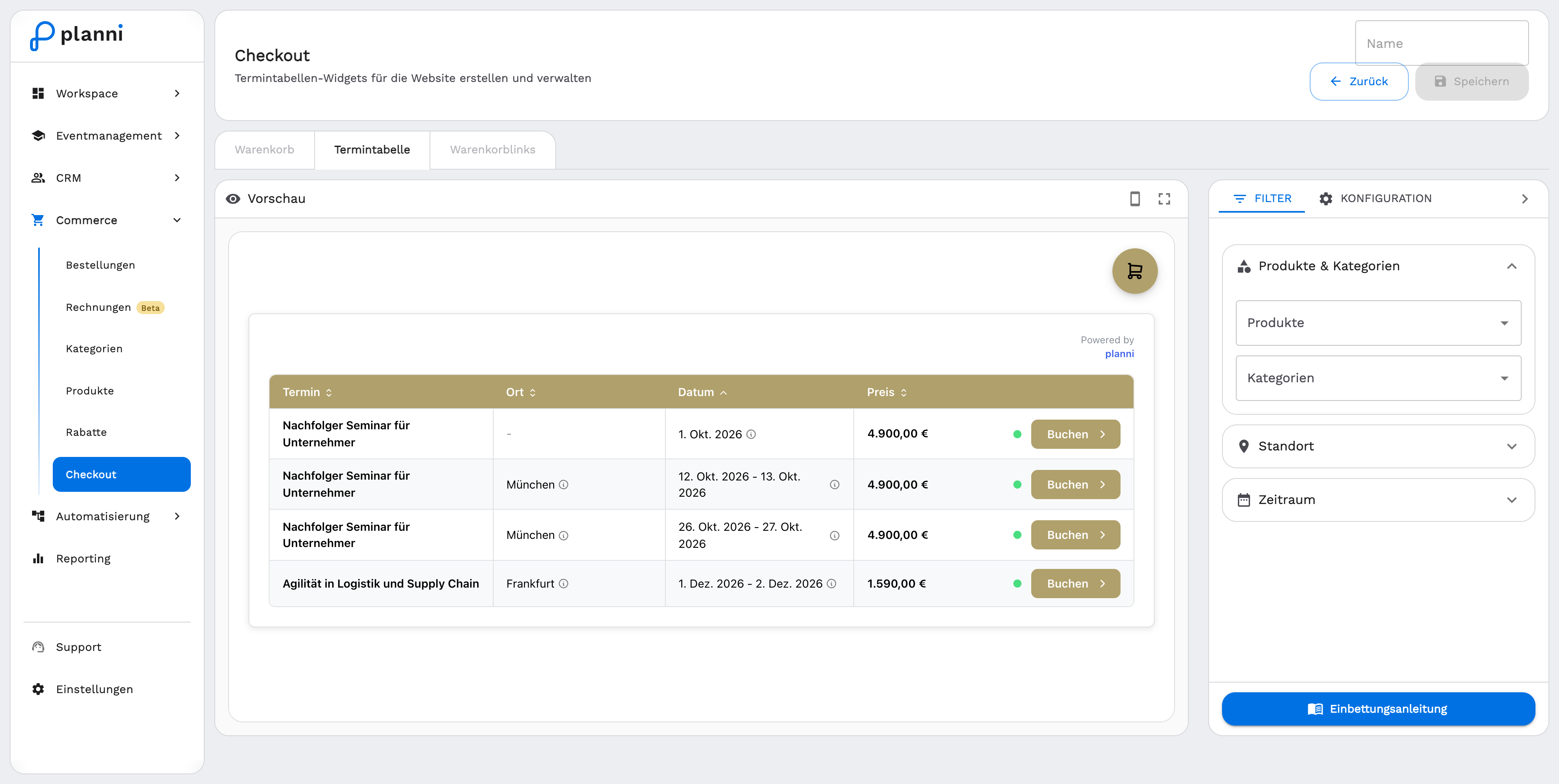Open the KONFIGURATION tab
This screenshot has height=784, width=1559.
(1375, 198)
